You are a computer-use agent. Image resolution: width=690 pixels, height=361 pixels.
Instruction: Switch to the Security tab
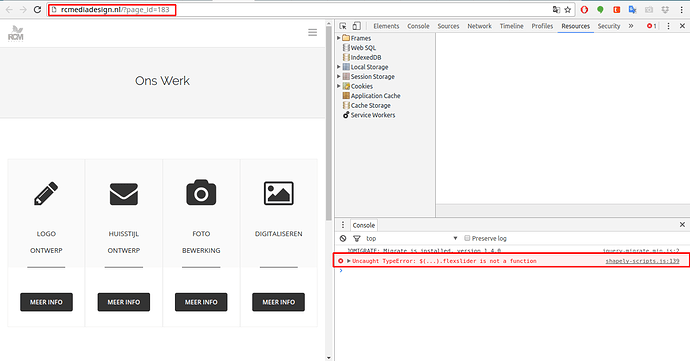(x=609, y=26)
